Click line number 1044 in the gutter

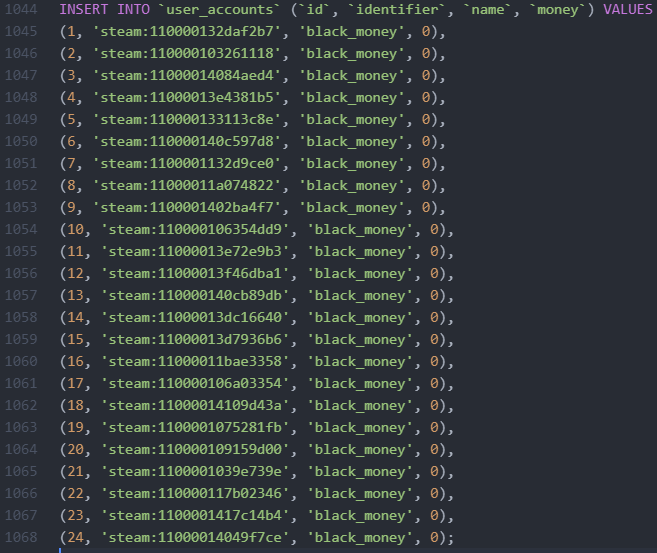click(21, 9)
